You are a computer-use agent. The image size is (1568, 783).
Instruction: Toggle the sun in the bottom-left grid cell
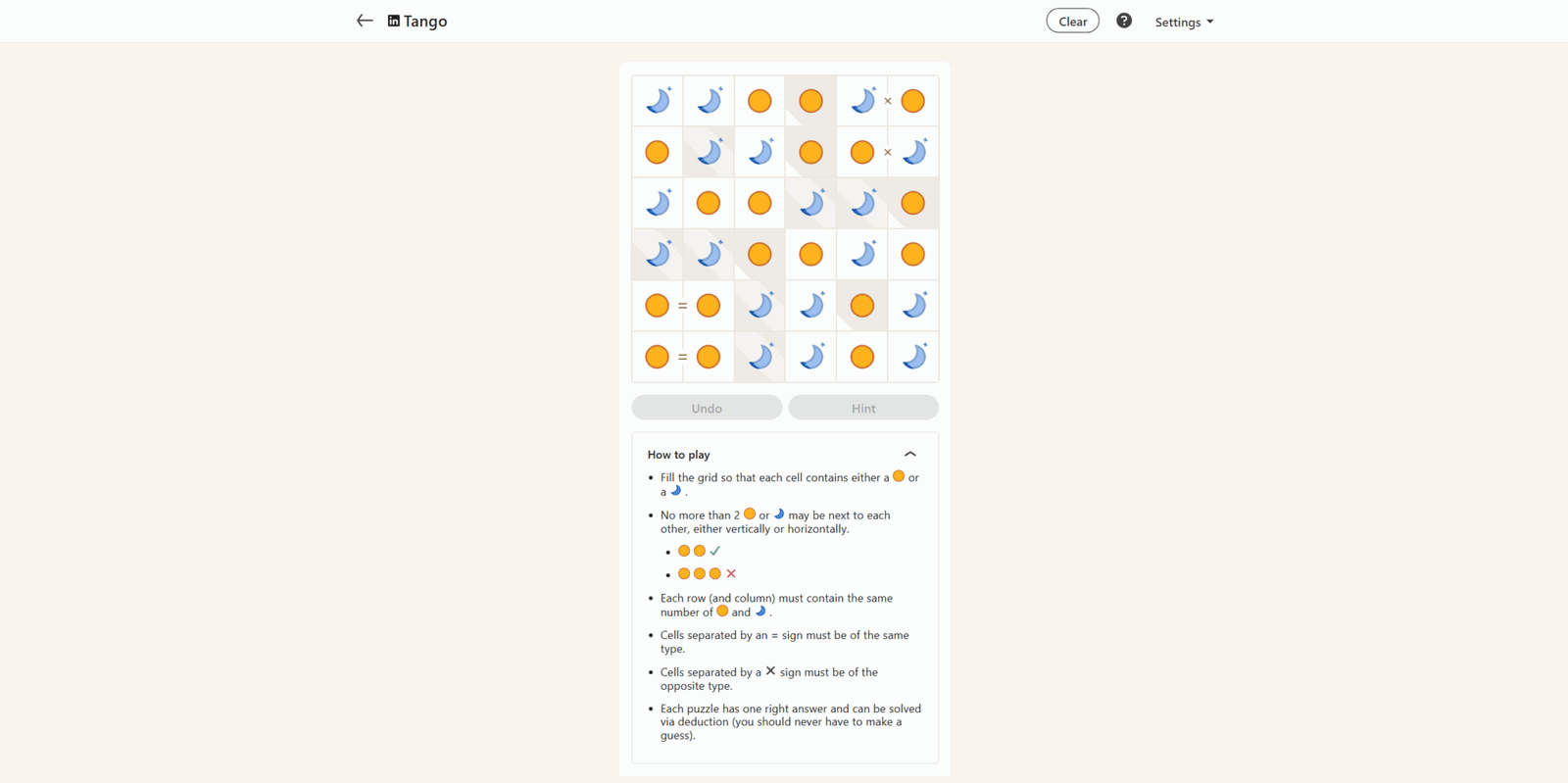pyautogui.click(x=658, y=357)
